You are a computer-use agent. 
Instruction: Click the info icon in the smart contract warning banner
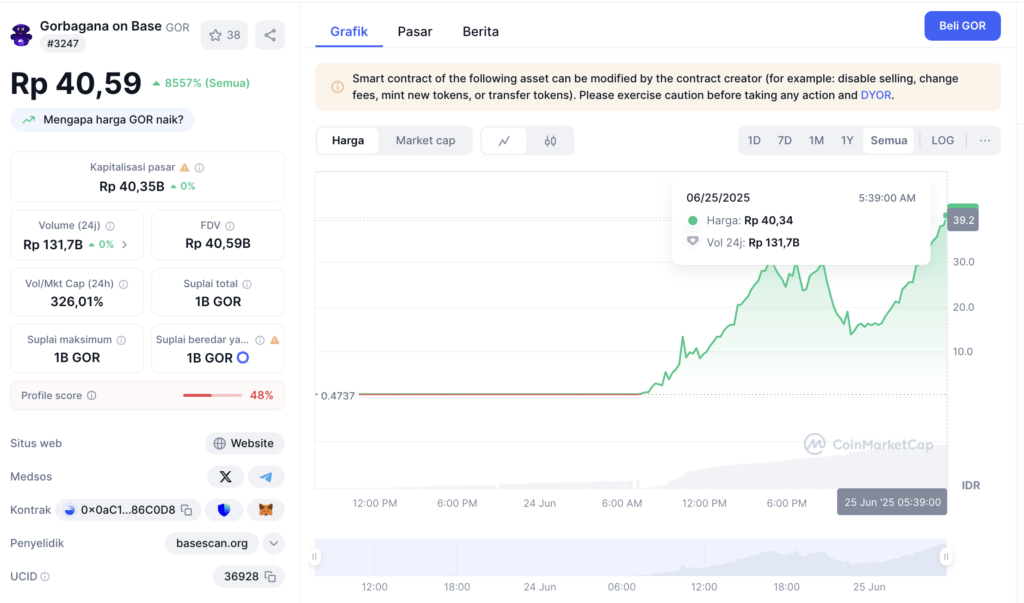338,87
